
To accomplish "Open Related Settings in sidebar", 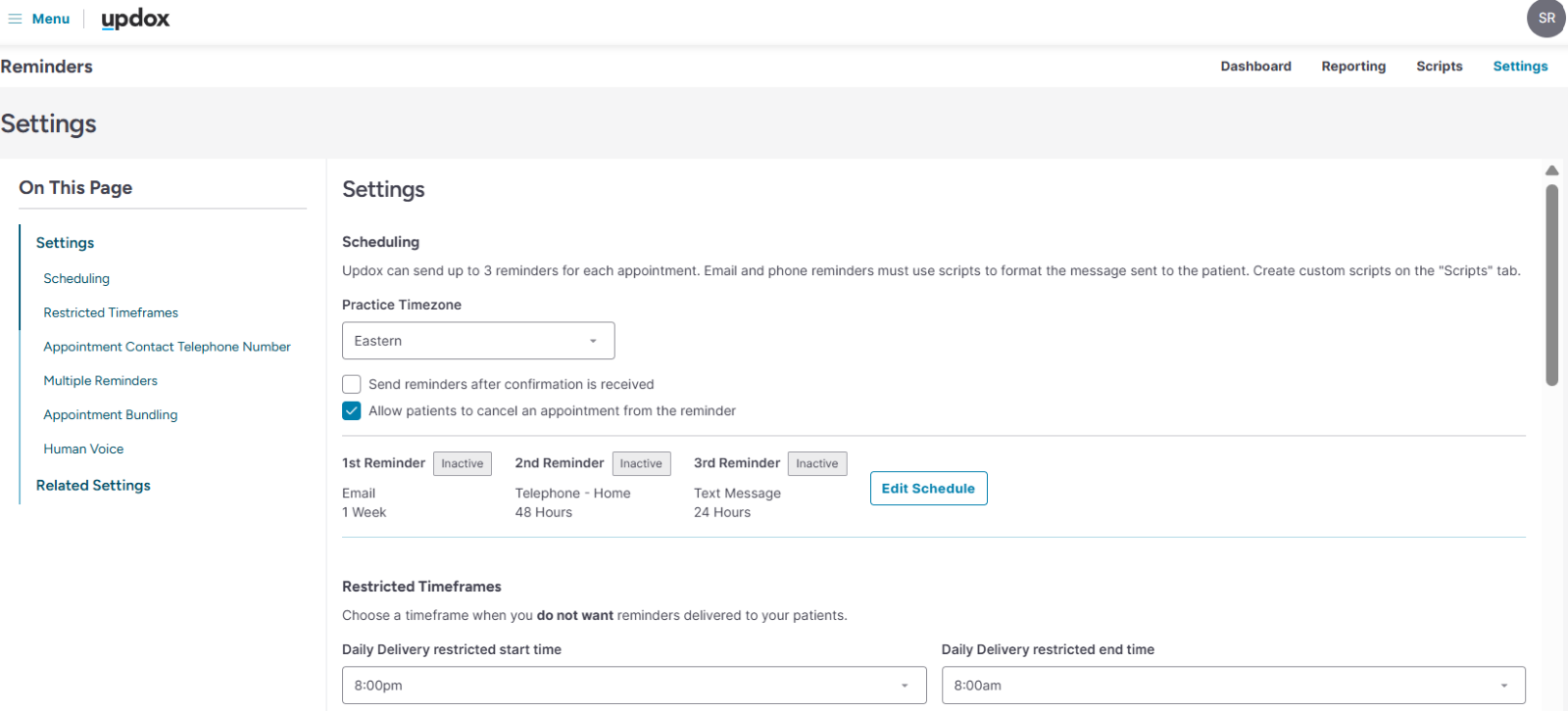I will (93, 485).
